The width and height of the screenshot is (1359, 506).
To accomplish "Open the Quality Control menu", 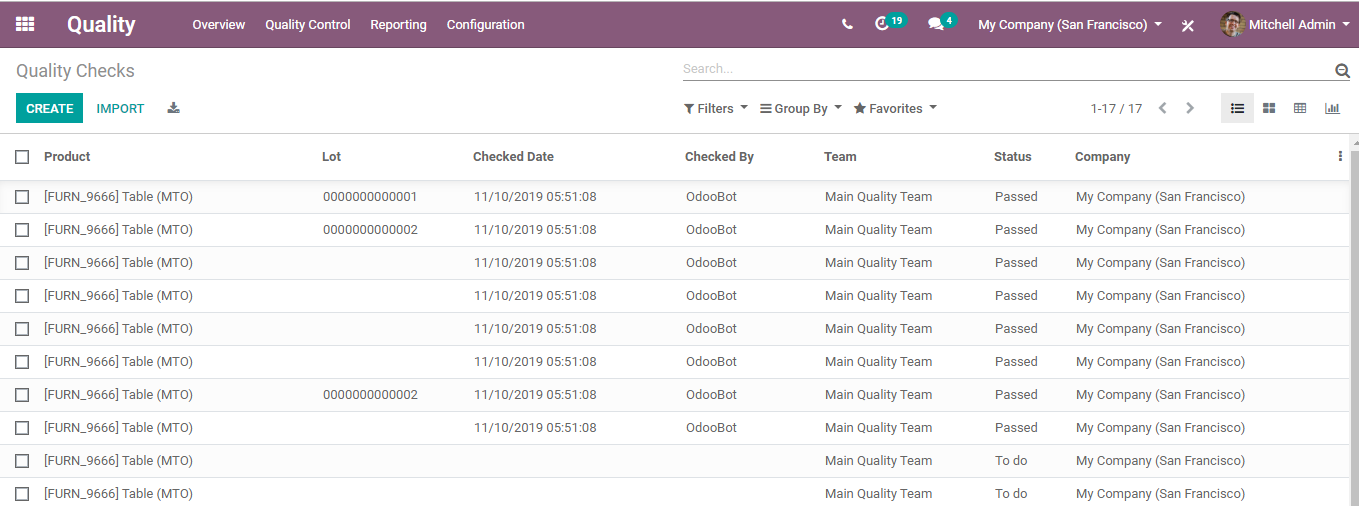I will click(308, 25).
